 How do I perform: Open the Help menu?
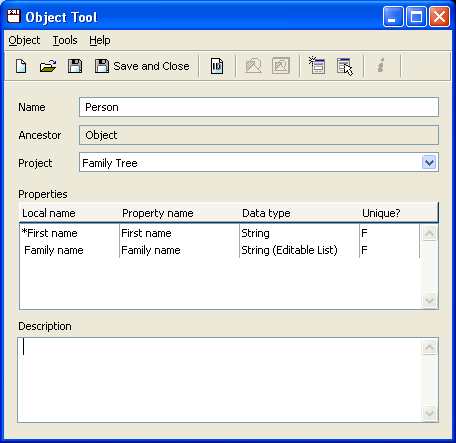click(x=100, y=40)
